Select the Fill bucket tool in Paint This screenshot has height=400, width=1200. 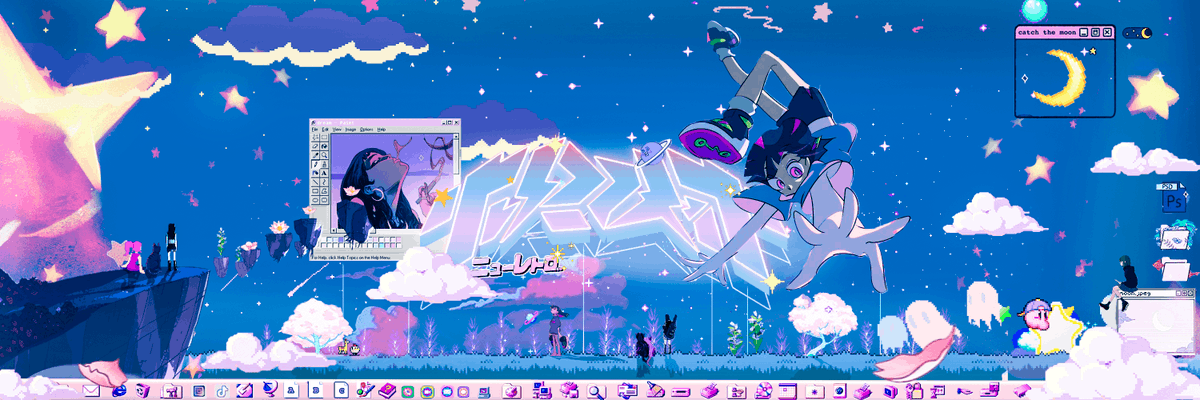click(324, 146)
